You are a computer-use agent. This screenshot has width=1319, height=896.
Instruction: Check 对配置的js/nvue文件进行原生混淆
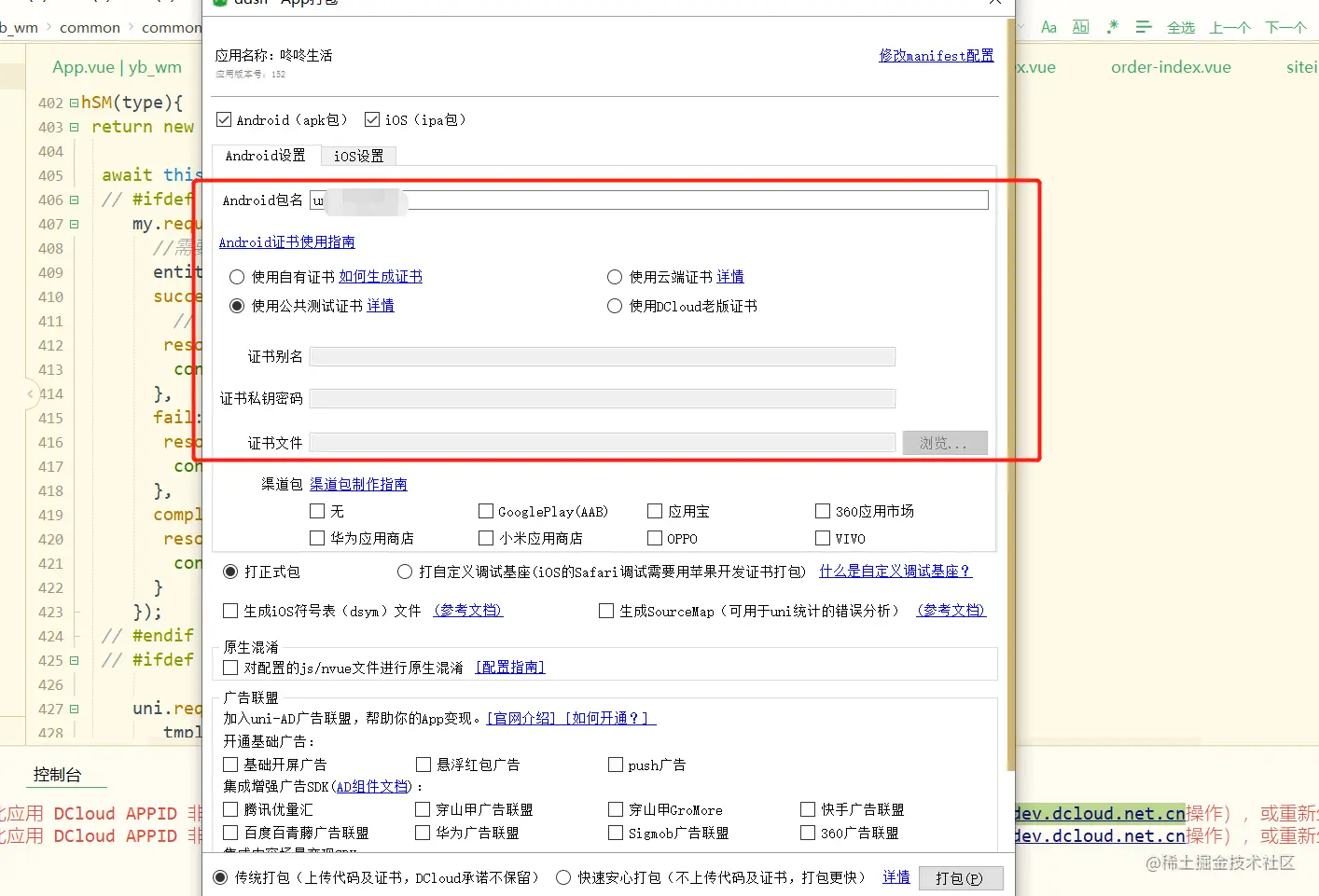pos(230,668)
